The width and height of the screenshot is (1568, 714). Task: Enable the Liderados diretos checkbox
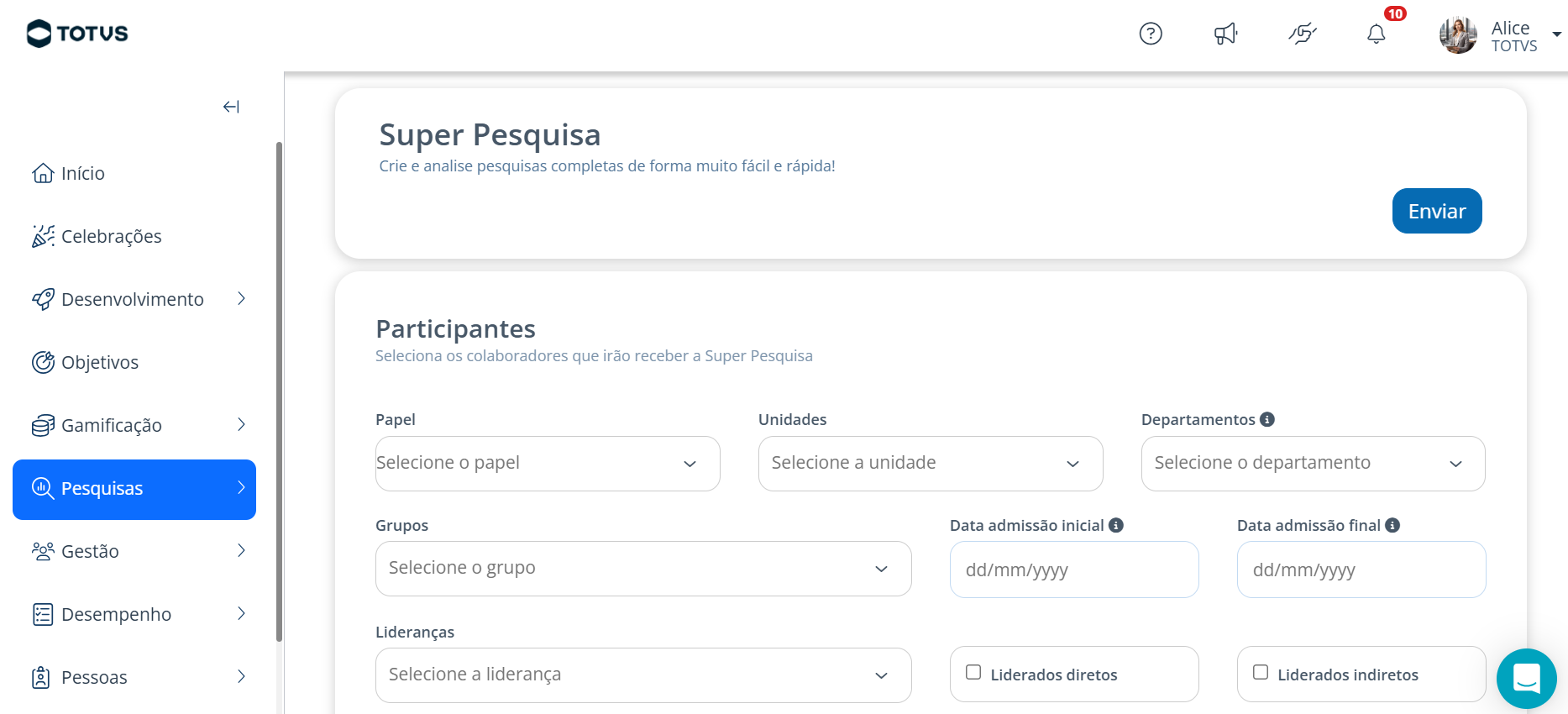(x=973, y=672)
